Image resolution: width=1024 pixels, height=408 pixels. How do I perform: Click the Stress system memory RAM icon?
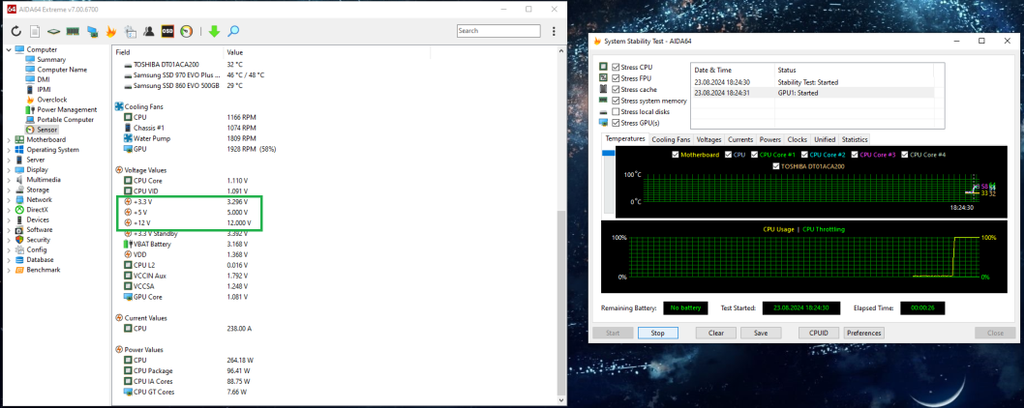pyautogui.click(x=603, y=101)
